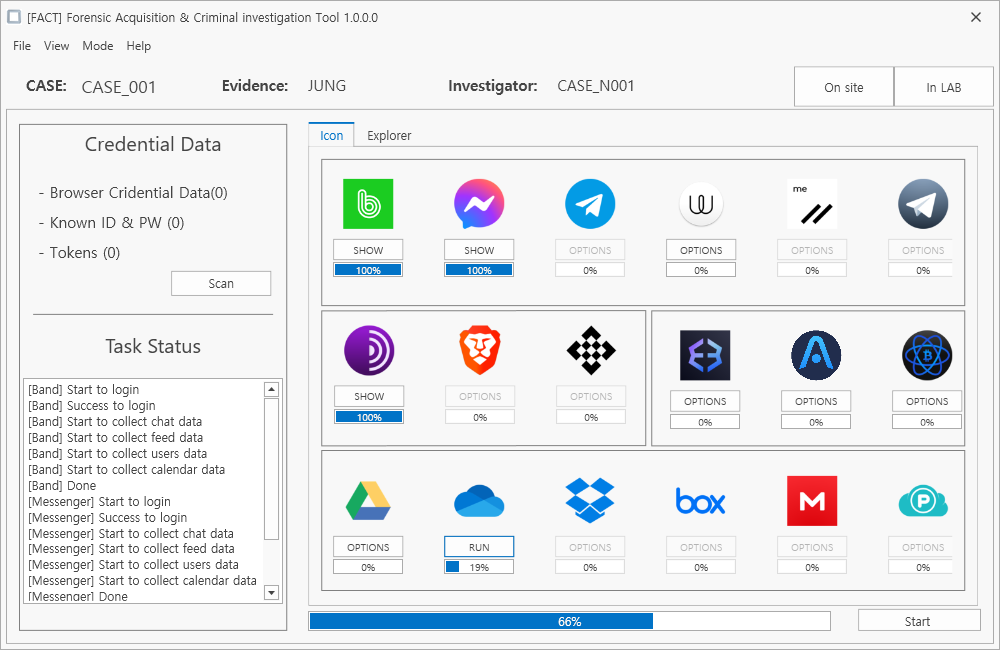
Task: Click OPTIONS button under Exodus
Action: pyautogui.click(x=705, y=401)
